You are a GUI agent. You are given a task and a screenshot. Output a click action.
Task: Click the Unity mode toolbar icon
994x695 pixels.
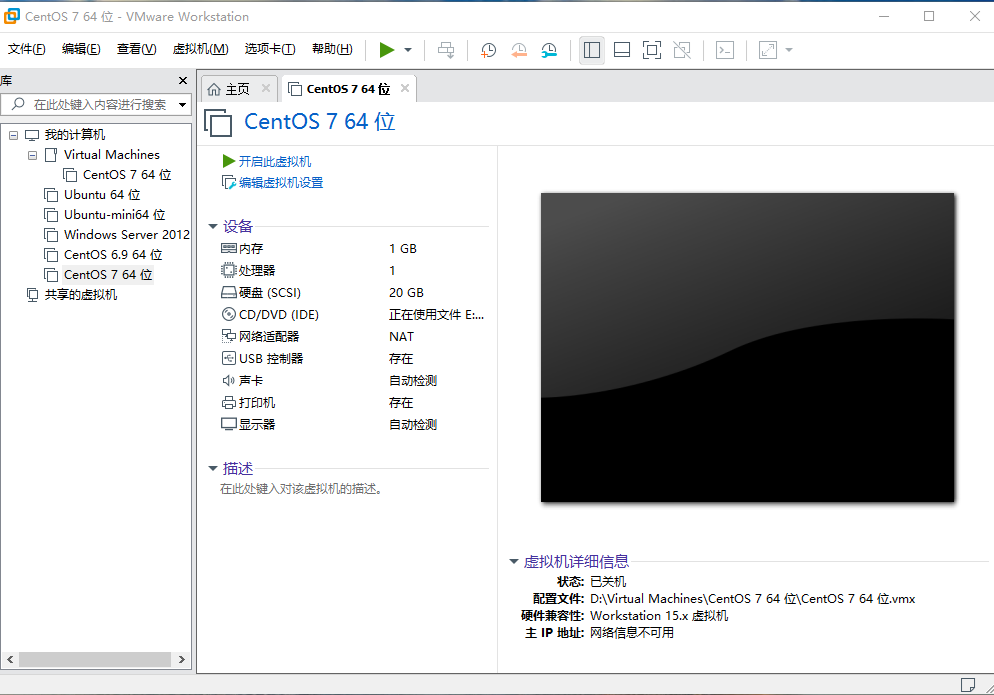pyautogui.click(x=682, y=50)
